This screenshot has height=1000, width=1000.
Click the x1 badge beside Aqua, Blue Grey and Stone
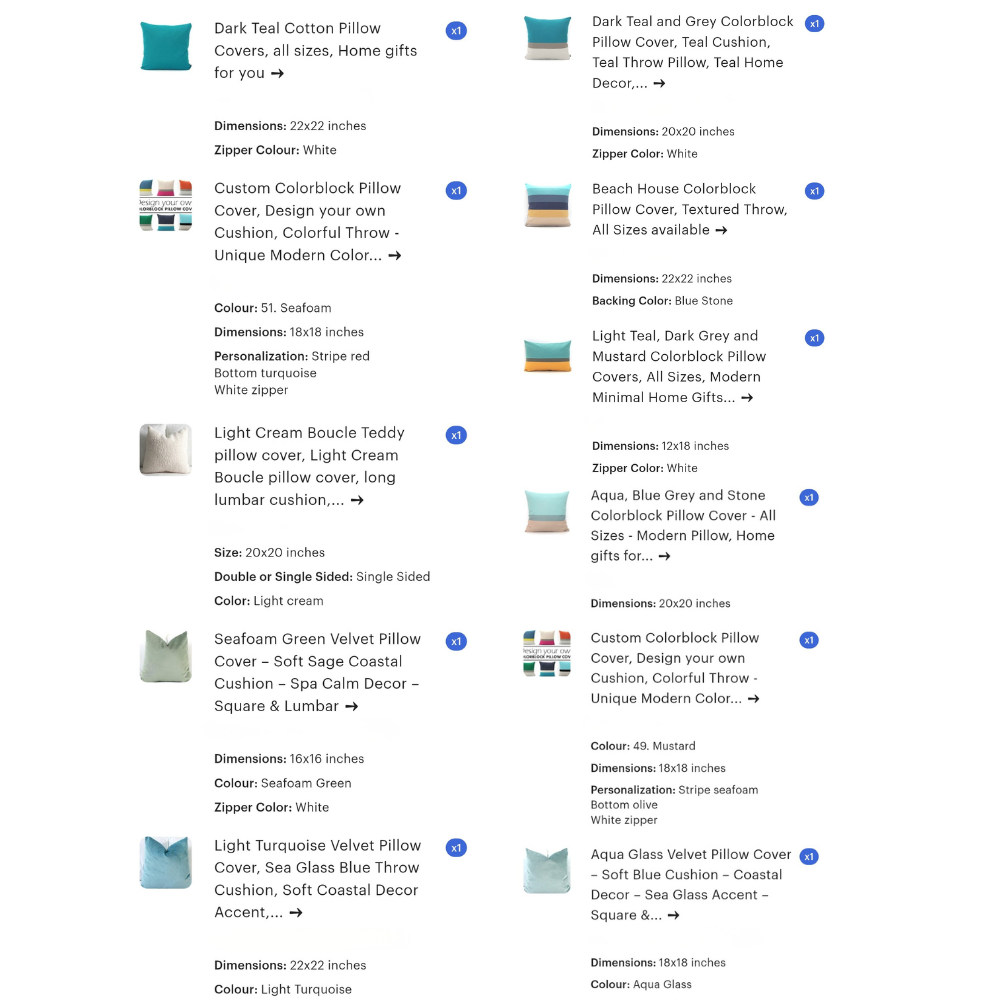point(809,497)
